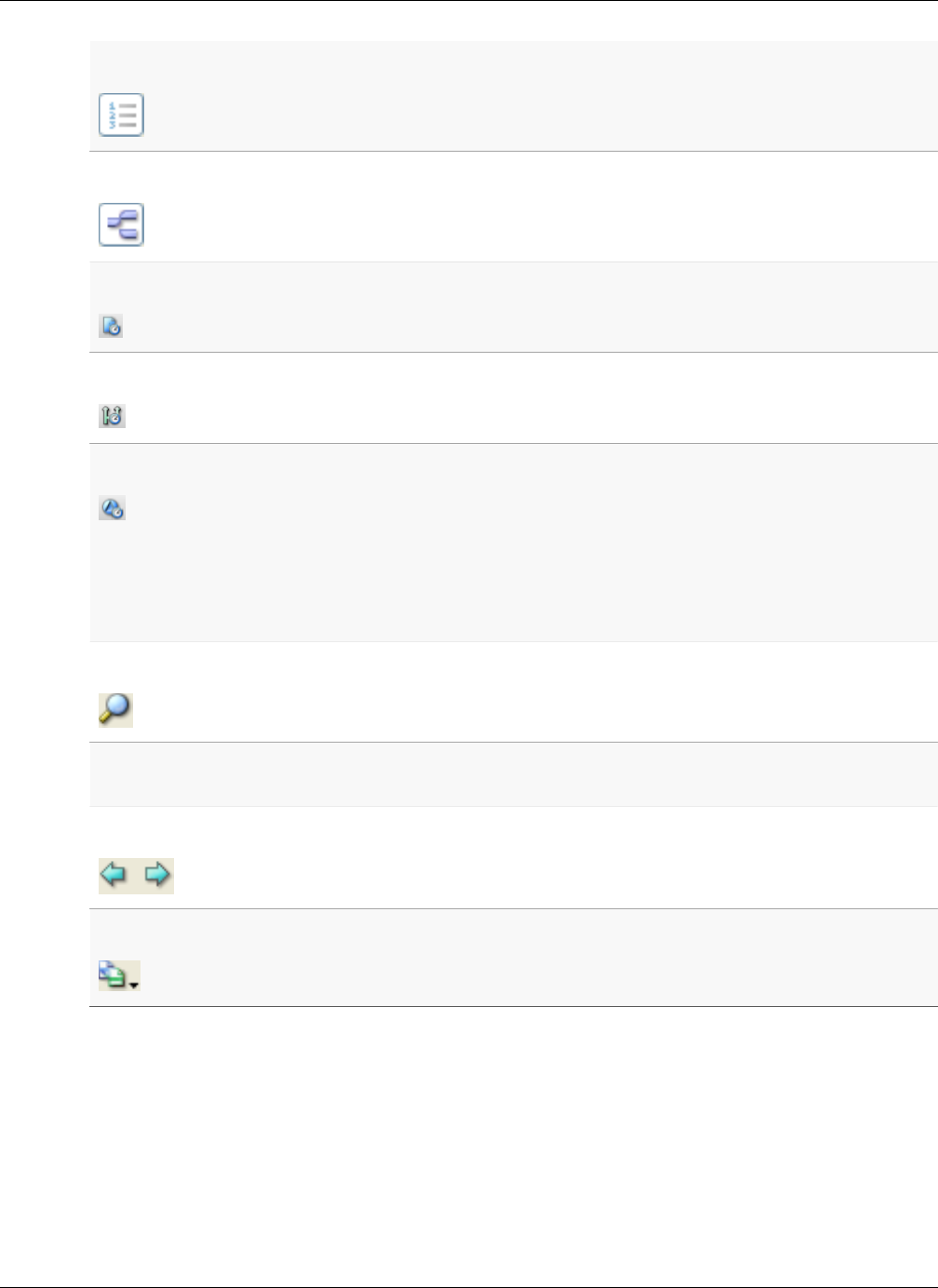Go back using the teal left arrow
This screenshot has width=938, height=1288.
(x=114, y=876)
